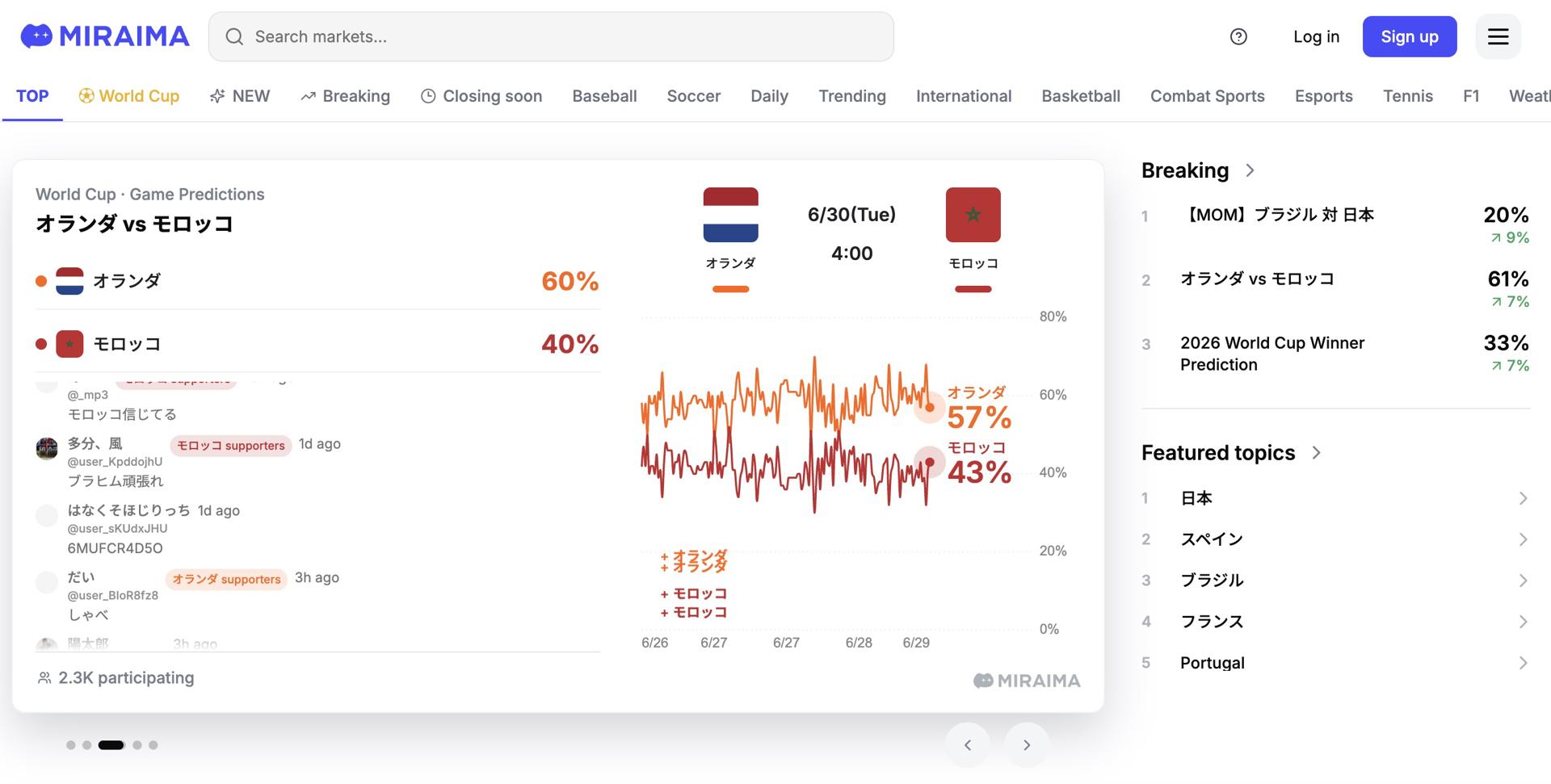Click the MIRAIMA logo icon
The height and width of the screenshot is (784, 1551).
[36, 36]
